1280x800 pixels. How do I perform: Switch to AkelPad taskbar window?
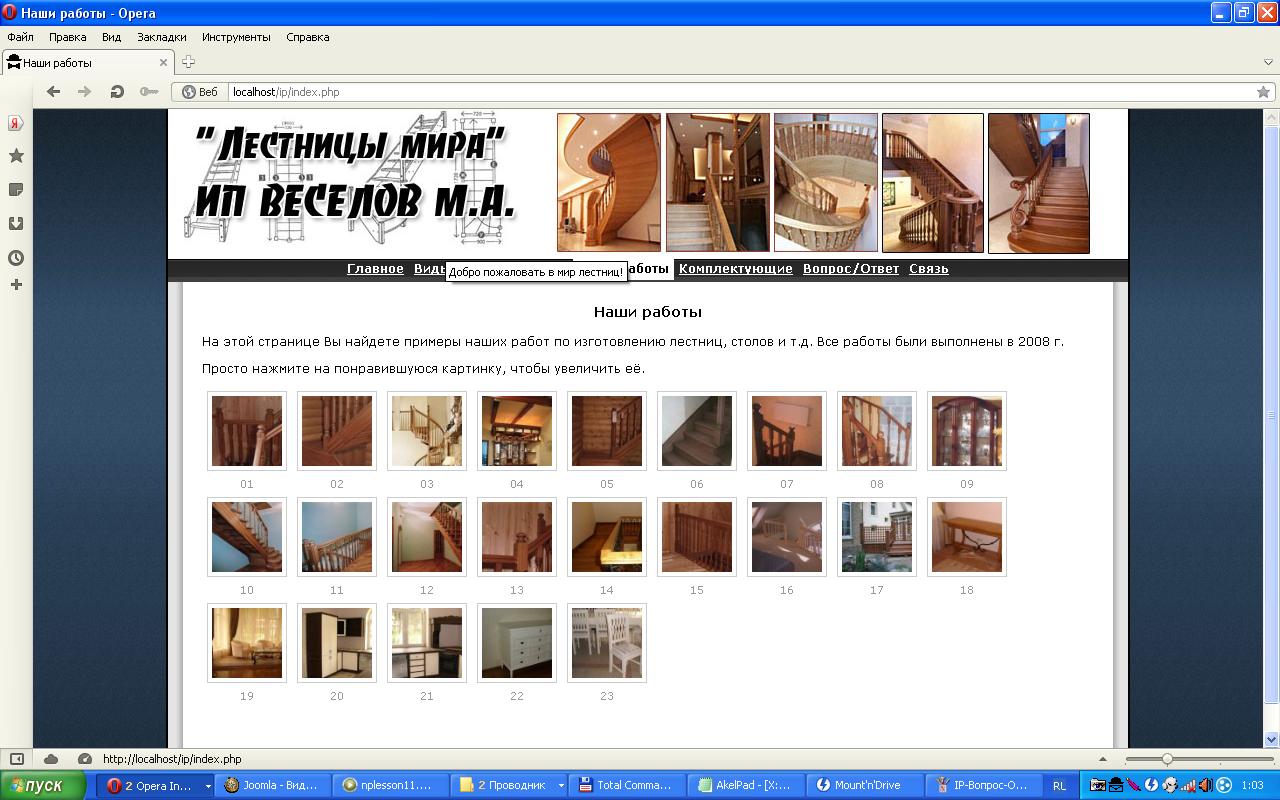pyautogui.click(x=745, y=785)
